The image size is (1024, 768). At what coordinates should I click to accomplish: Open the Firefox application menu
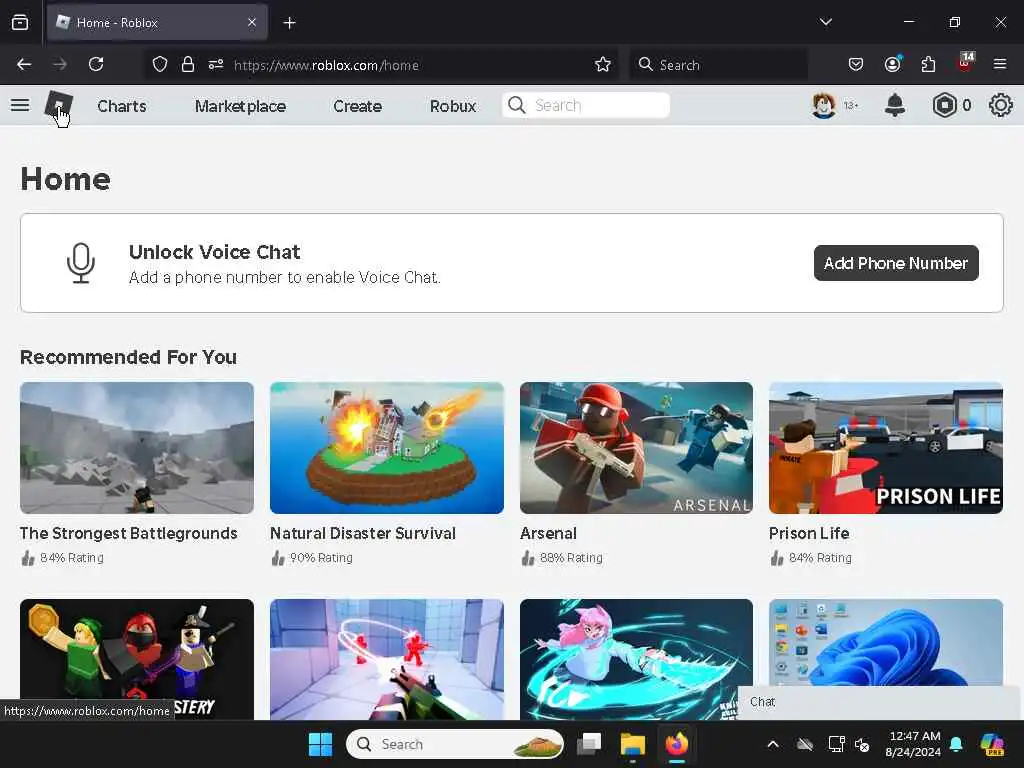[x=1000, y=64]
